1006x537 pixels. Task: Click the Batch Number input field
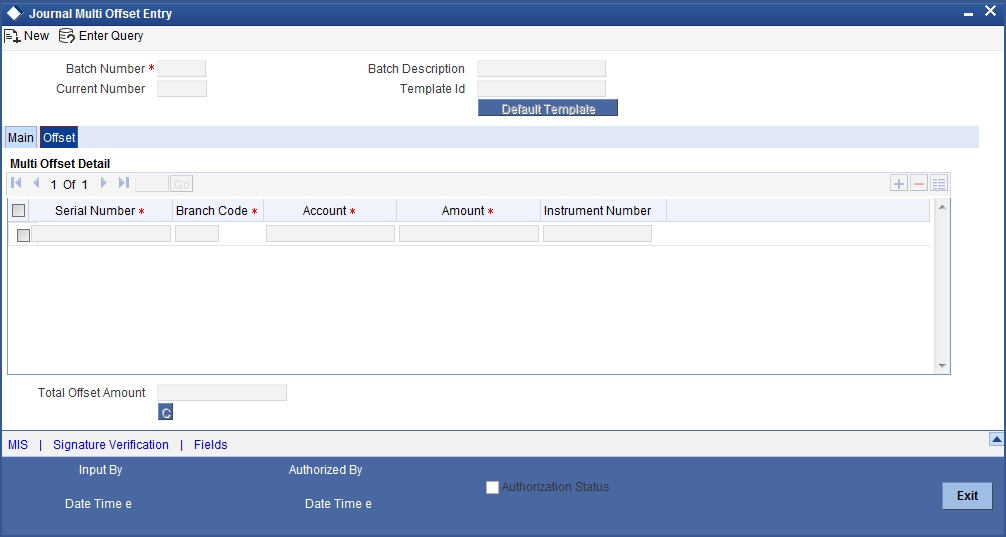click(x=182, y=69)
